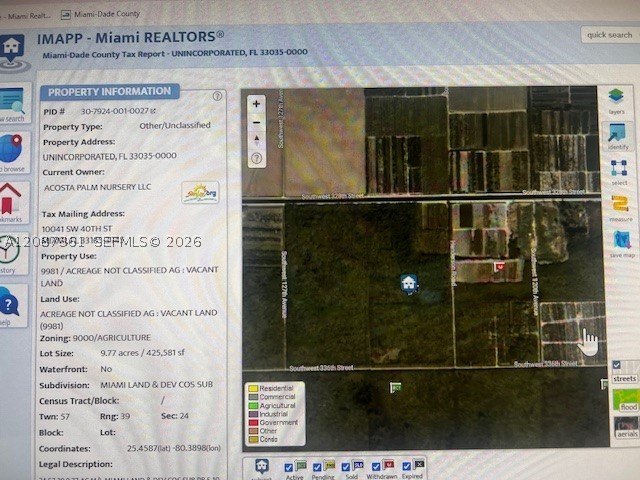Click the owner name ACOSTA PALM NURSERY LLC
The image size is (640, 480).
click(98, 187)
